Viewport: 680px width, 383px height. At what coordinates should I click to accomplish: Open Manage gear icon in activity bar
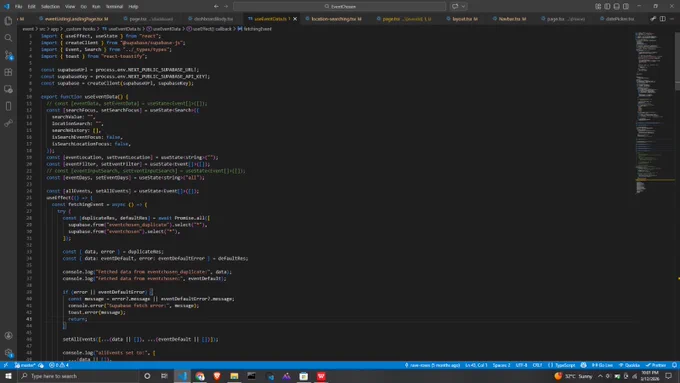click(x=8, y=353)
